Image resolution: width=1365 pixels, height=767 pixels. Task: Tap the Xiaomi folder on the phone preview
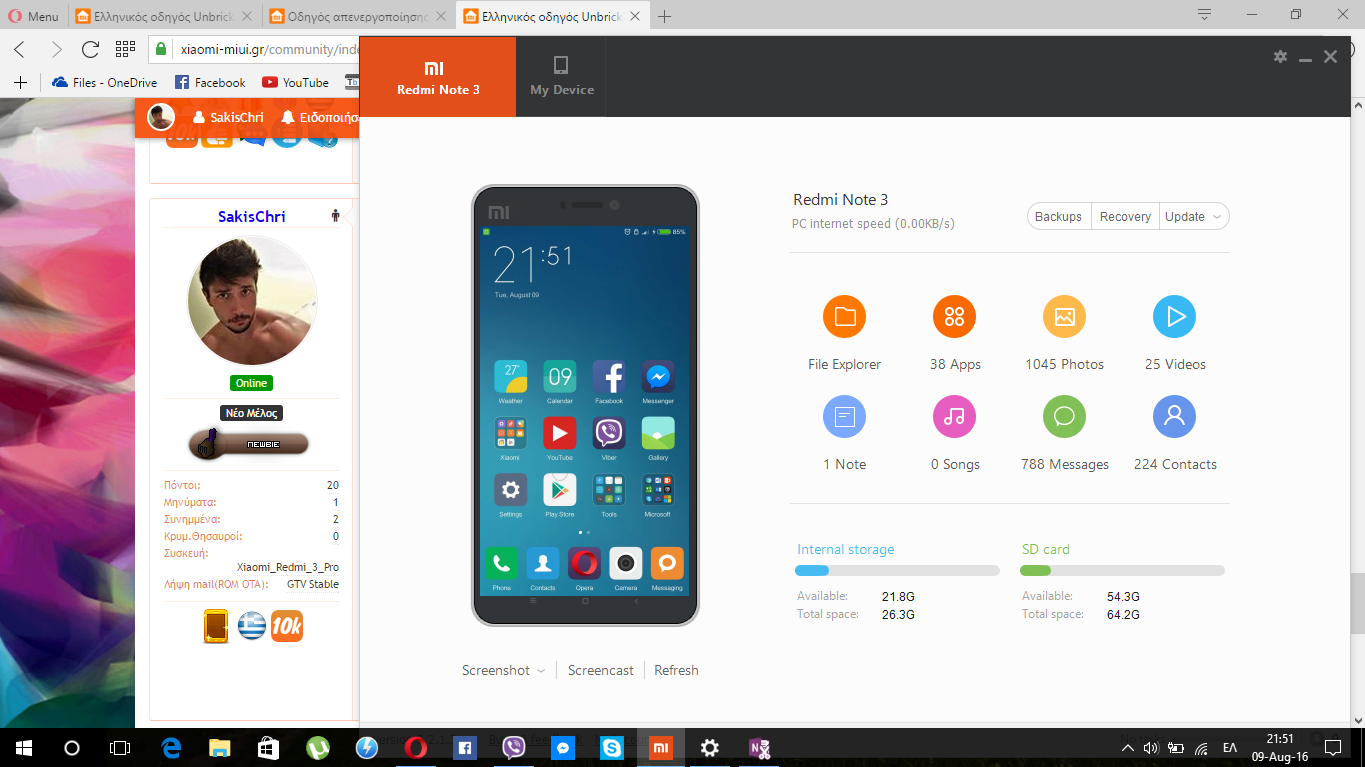point(510,433)
